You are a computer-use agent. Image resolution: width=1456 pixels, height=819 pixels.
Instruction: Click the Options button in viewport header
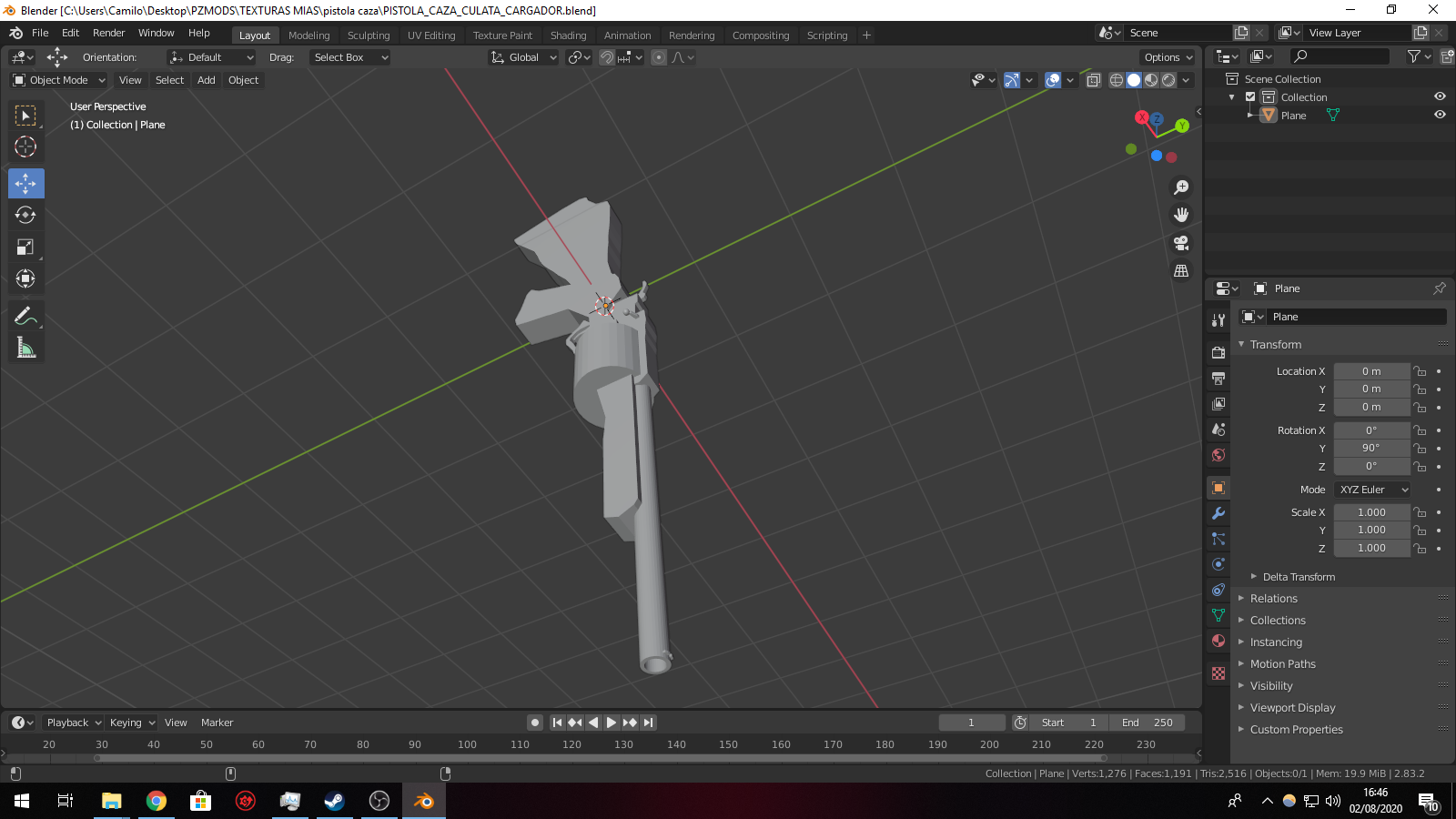[x=1168, y=57]
